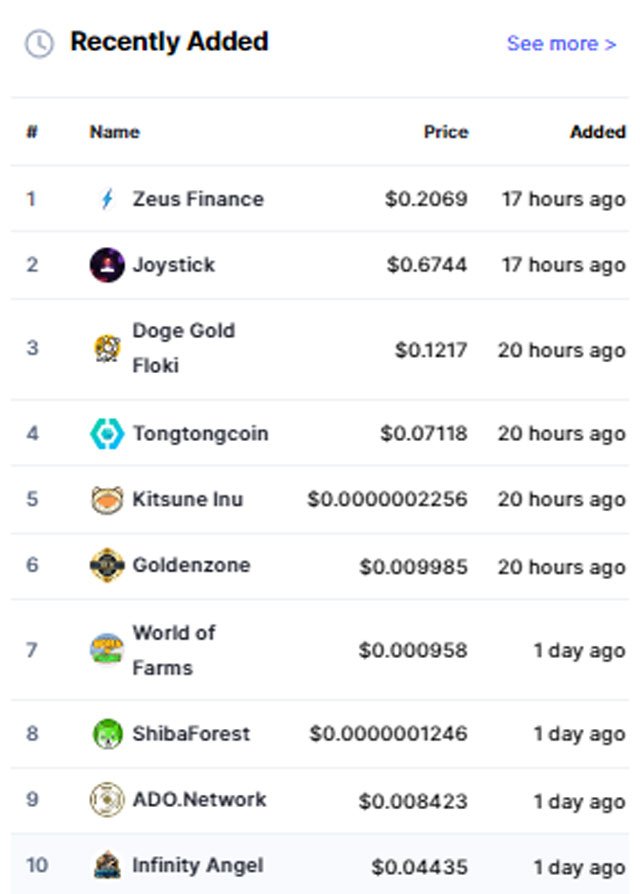Select the Infinity Angel row name
This screenshot has width=640, height=894.
point(198,865)
